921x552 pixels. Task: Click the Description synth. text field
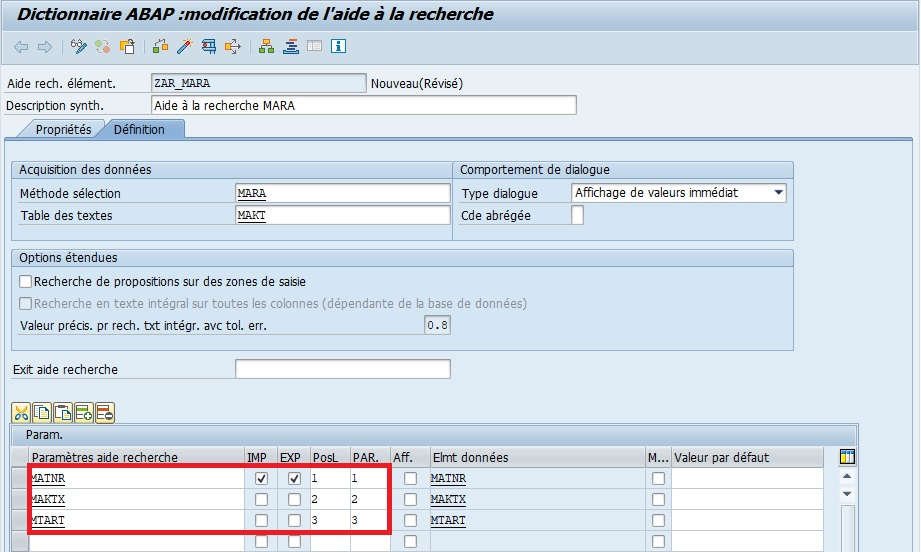[363, 106]
